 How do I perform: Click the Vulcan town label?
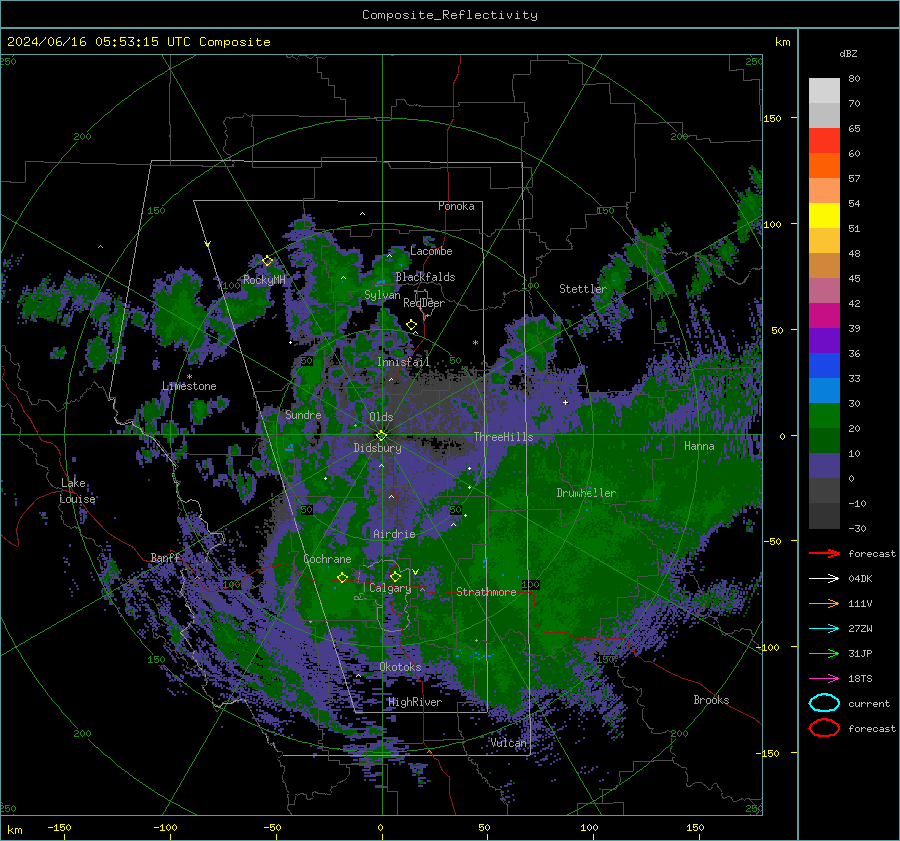coord(508,743)
